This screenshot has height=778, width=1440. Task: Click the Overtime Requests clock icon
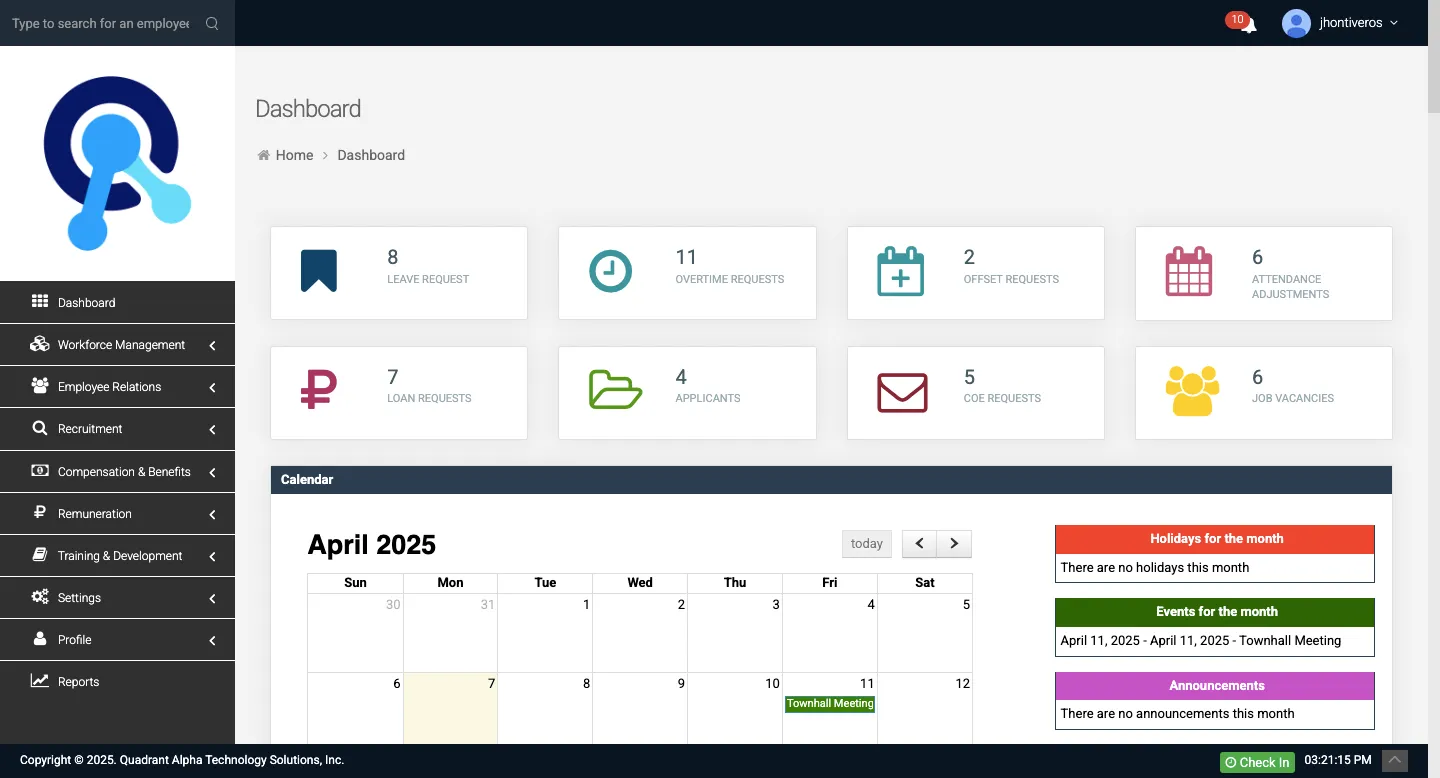tap(610, 271)
